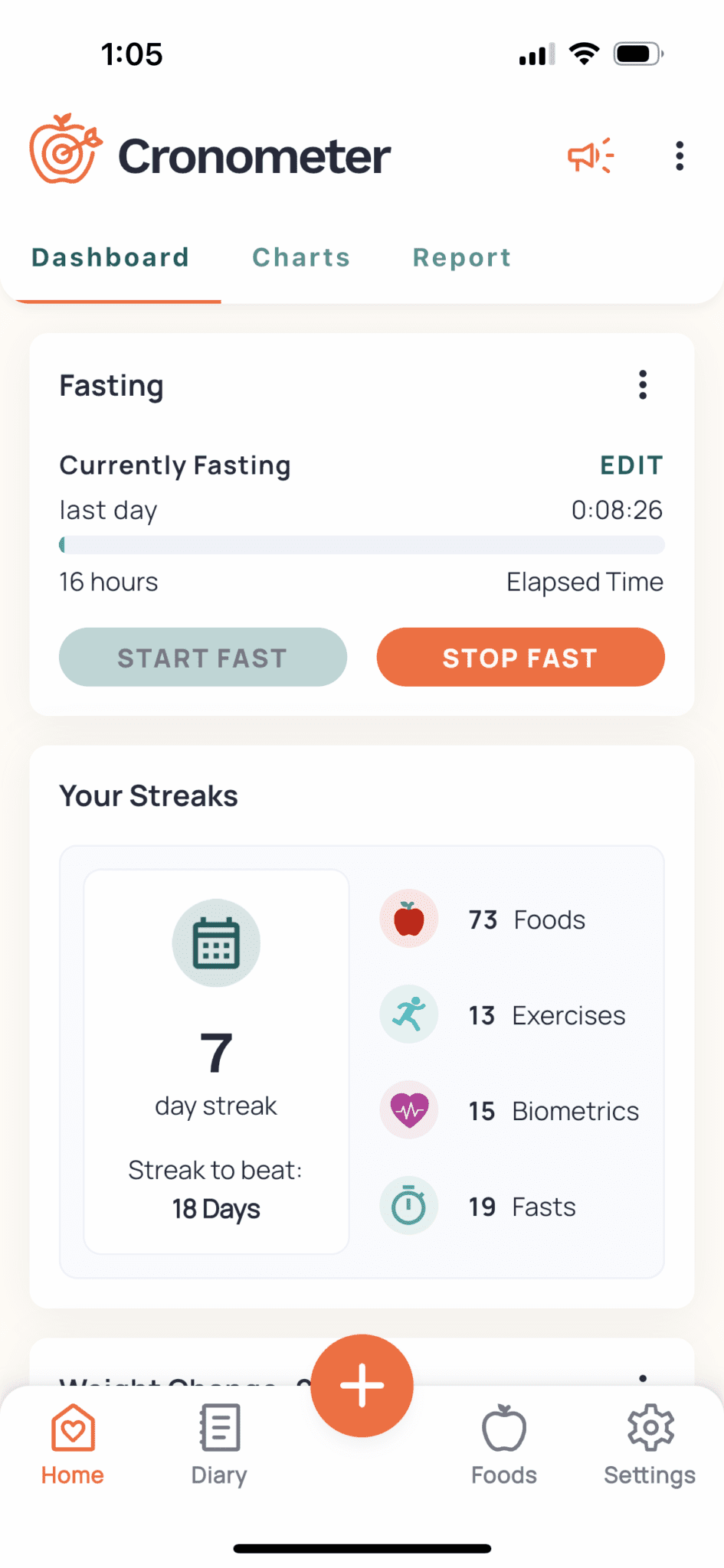Tap the Cronometer apple logo
This screenshot has height=1568, width=724.
(x=65, y=150)
